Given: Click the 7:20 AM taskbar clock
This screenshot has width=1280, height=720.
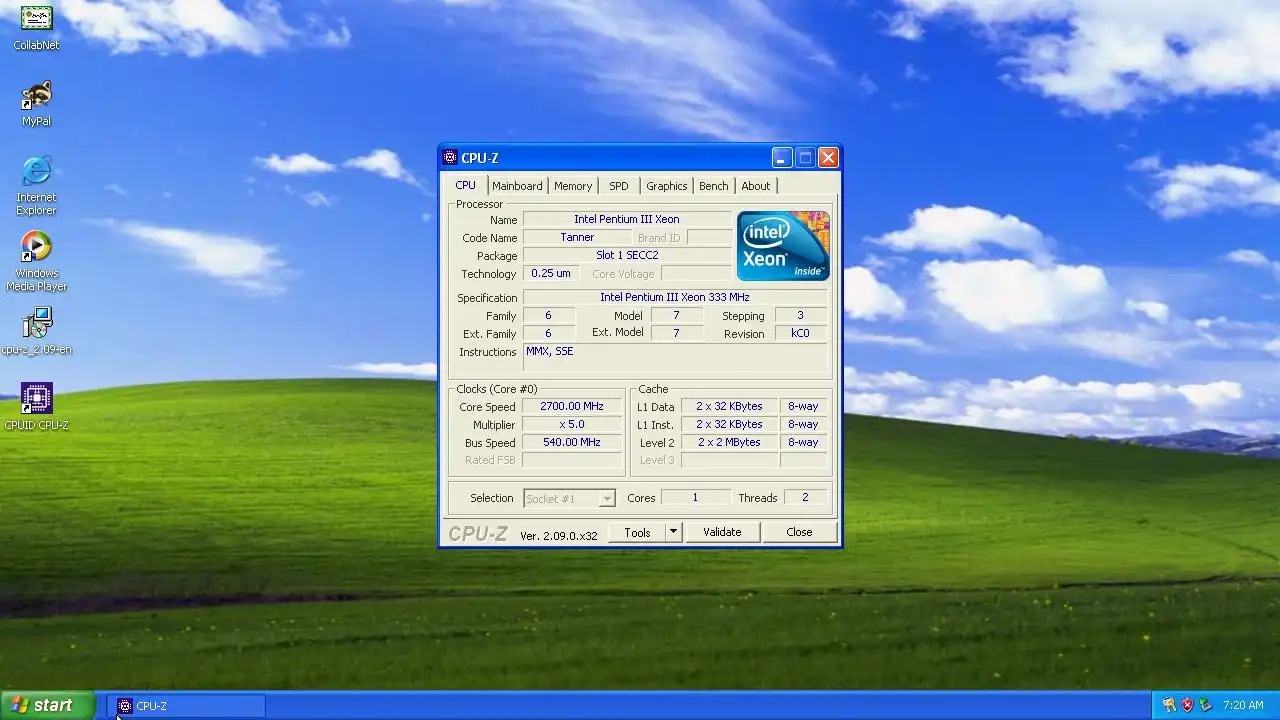Looking at the screenshot, I should coord(1243,705).
